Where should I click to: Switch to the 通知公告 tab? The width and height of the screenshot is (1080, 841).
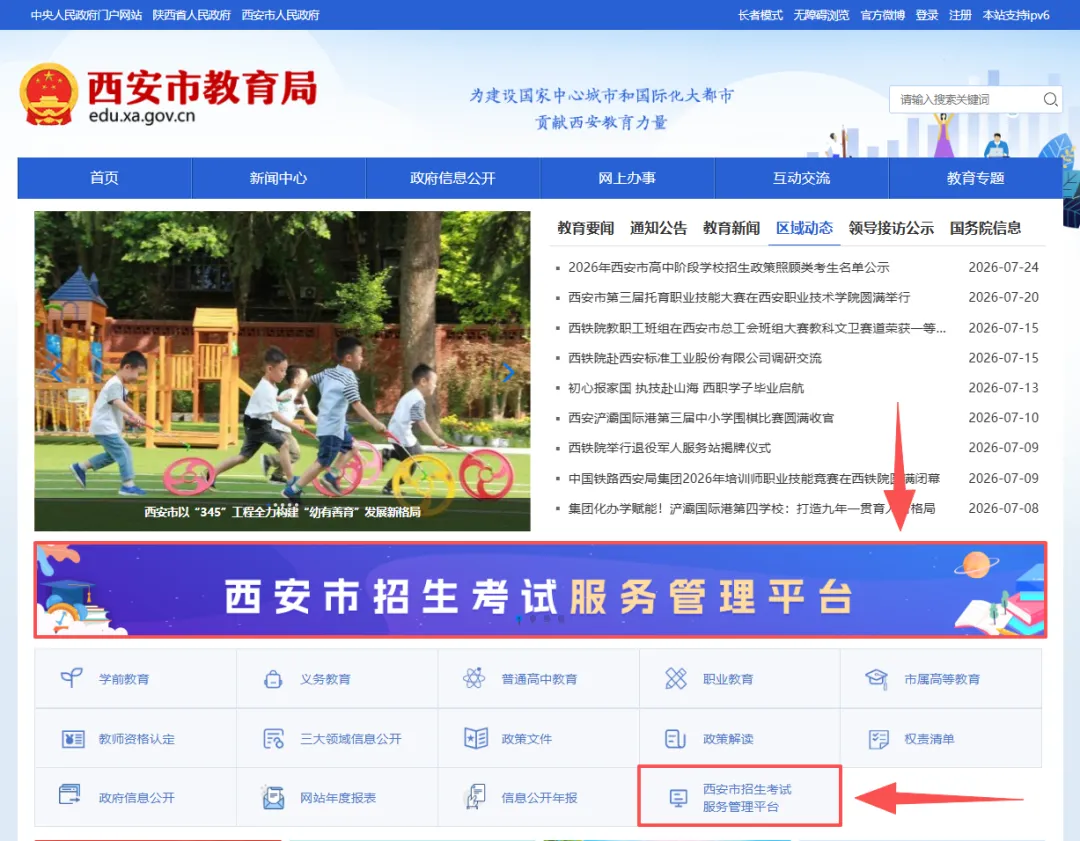coord(658,228)
